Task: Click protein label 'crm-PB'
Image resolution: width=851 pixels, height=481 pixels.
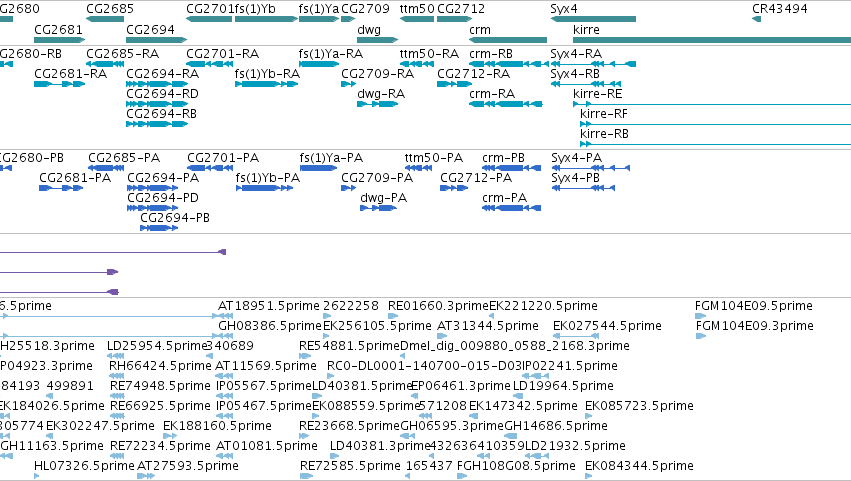Action: pyautogui.click(x=503, y=158)
